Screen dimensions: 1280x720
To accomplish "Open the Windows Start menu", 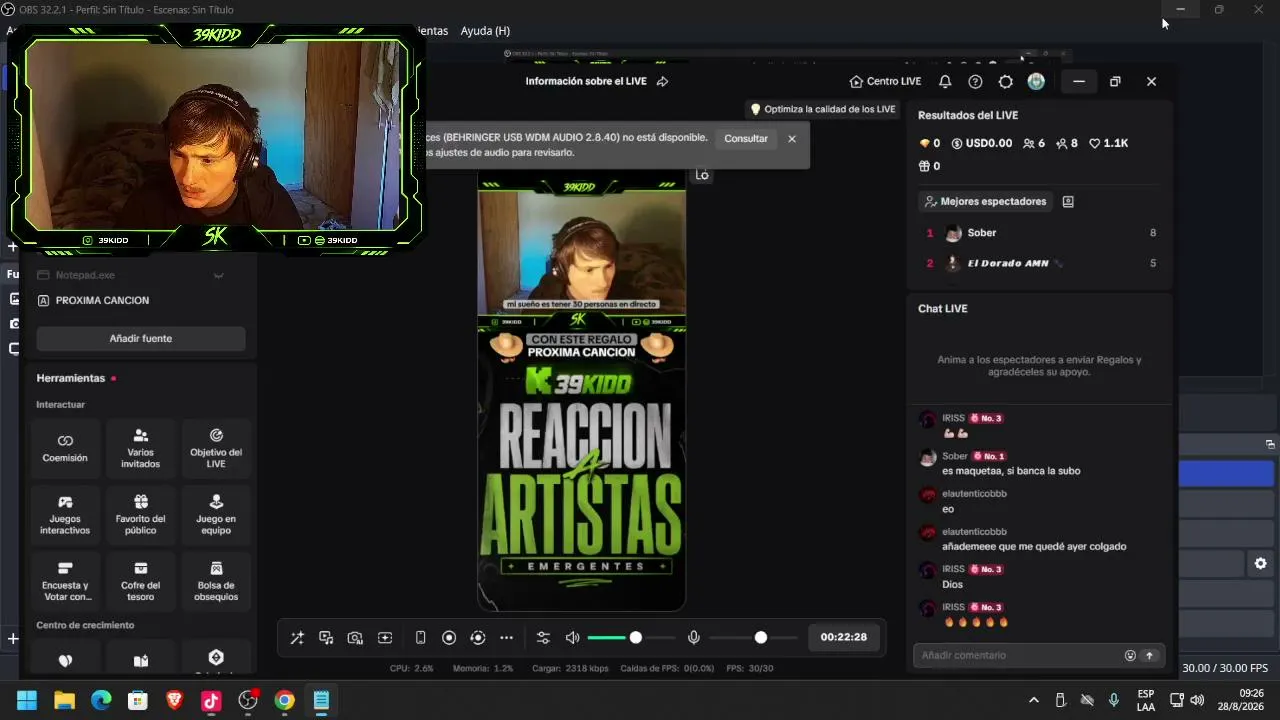I will 27,700.
